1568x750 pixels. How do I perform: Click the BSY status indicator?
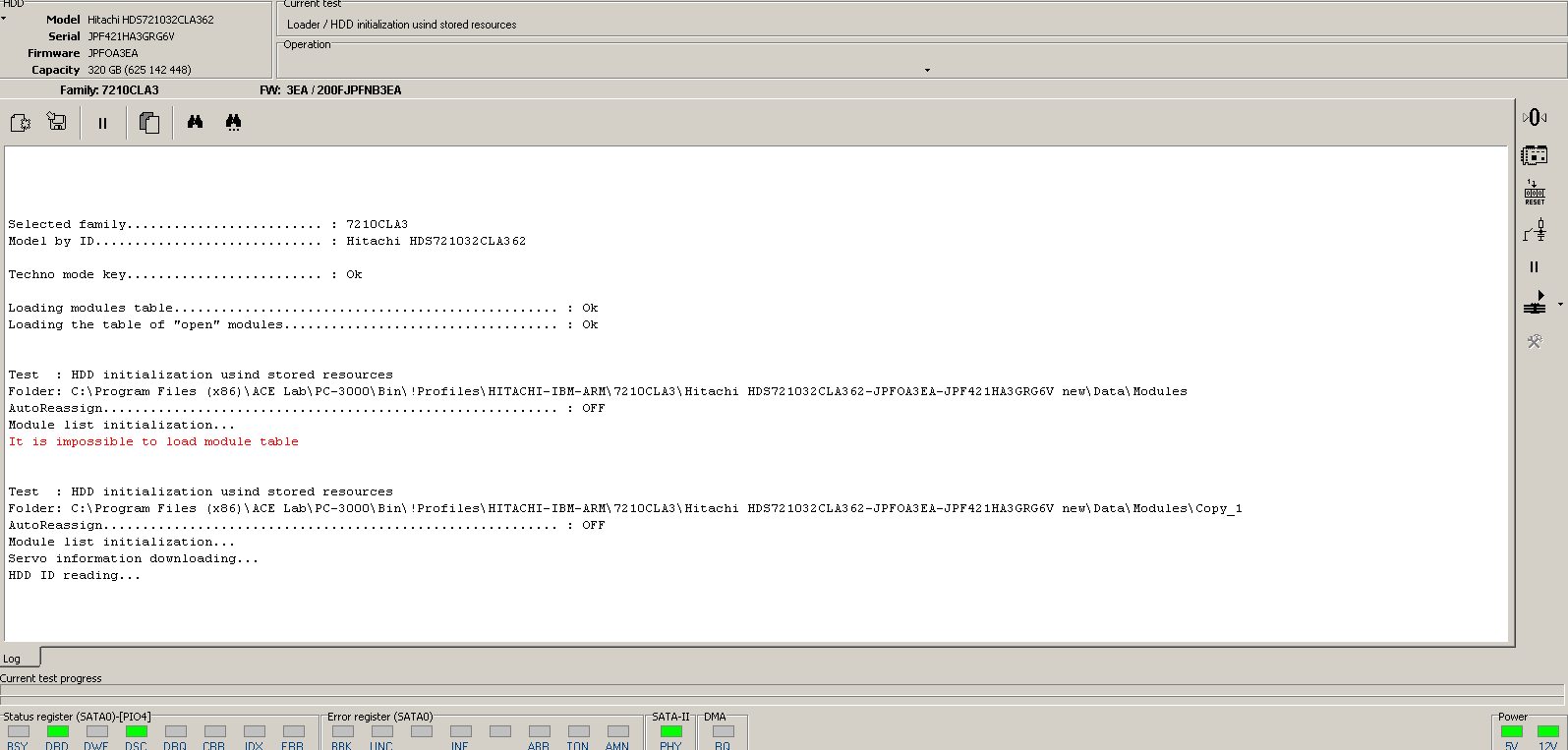pyautogui.click(x=18, y=731)
